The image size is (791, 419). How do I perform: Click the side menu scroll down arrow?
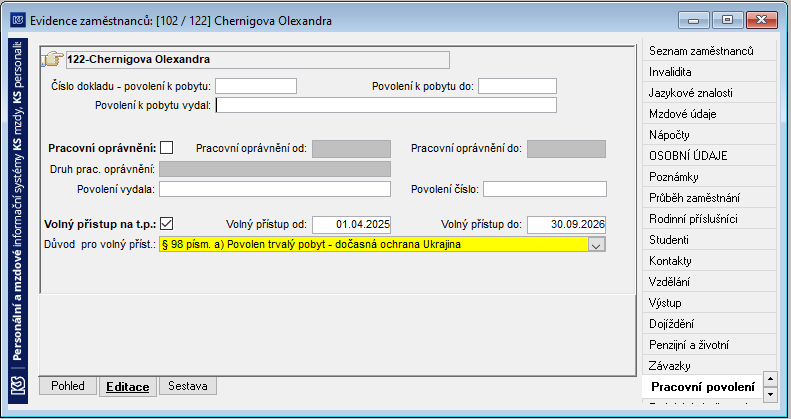click(770, 394)
